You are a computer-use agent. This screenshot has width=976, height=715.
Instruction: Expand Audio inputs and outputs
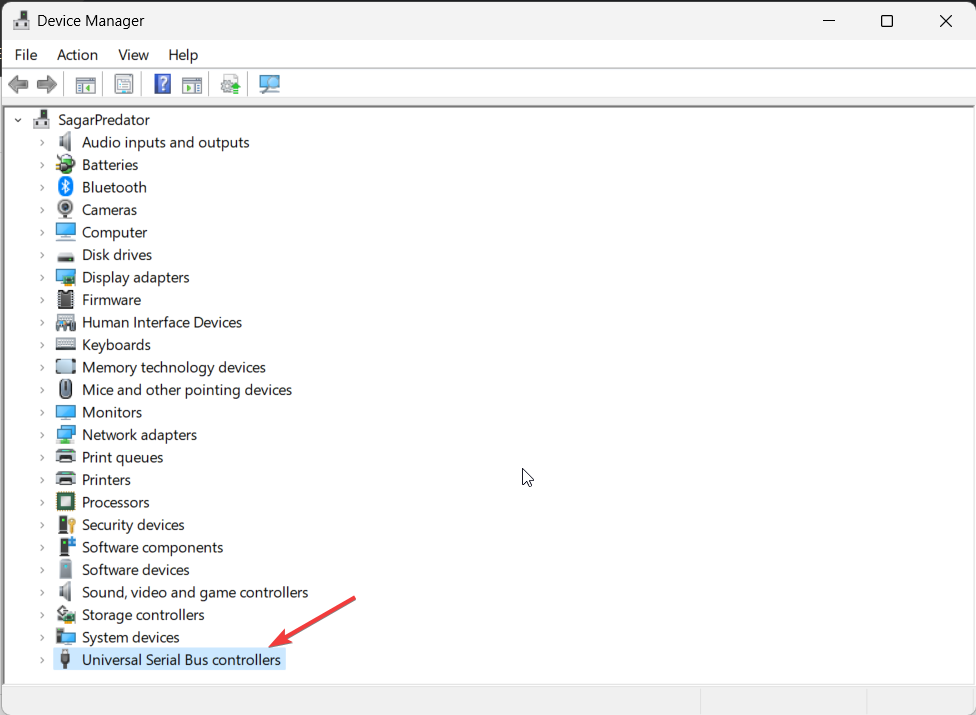42,143
